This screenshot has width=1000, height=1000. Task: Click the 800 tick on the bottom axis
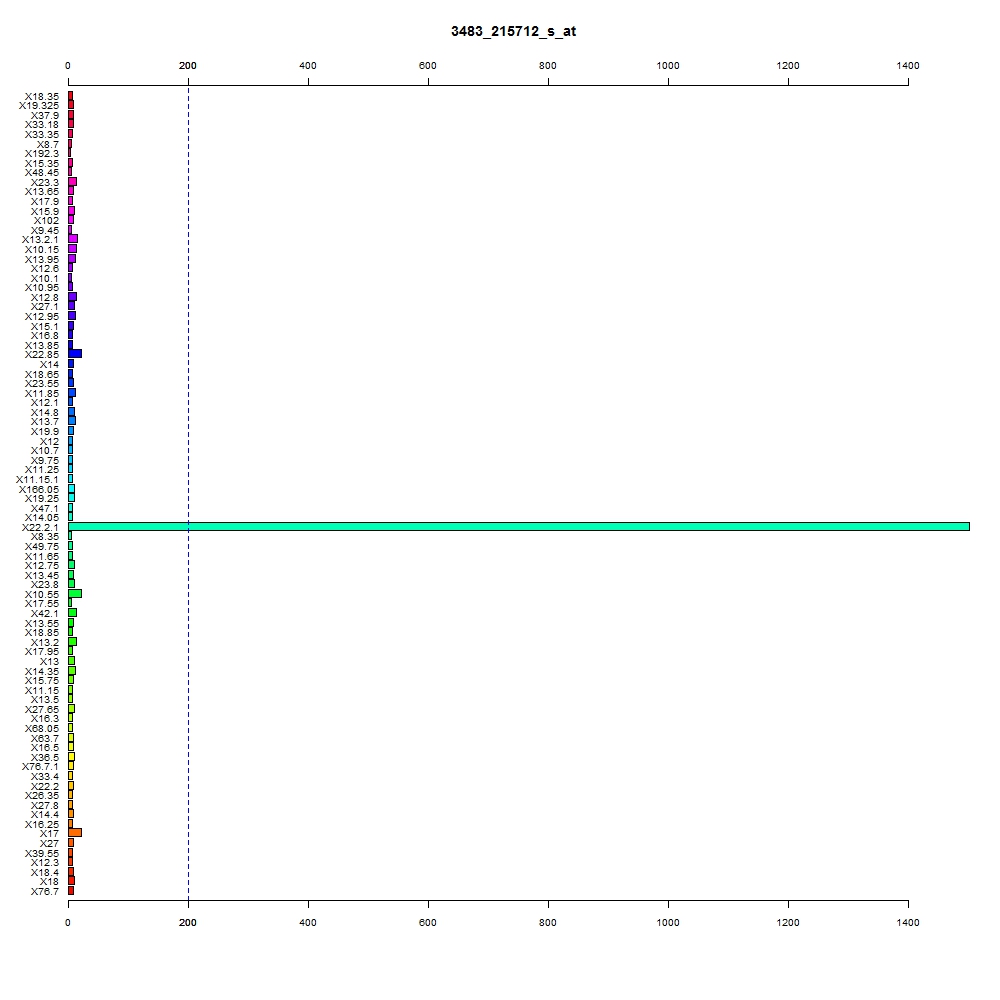(x=548, y=923)
